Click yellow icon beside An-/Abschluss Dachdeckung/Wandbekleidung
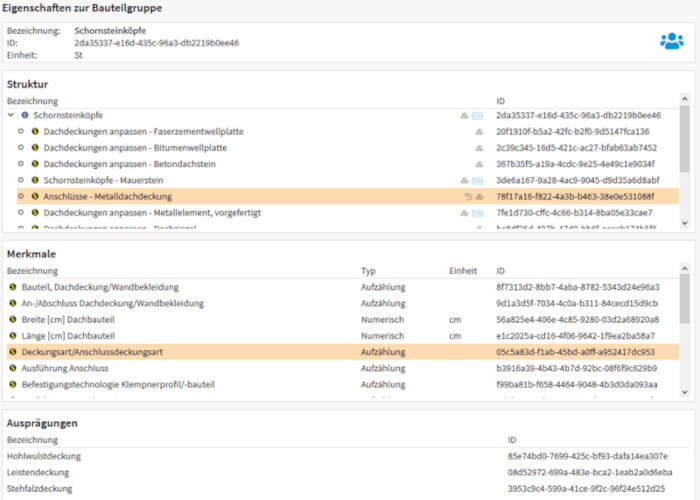 click(13, 303)
